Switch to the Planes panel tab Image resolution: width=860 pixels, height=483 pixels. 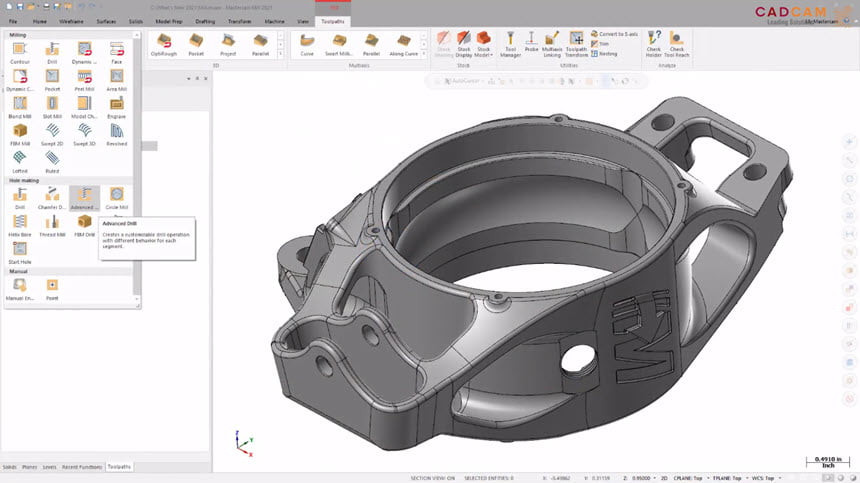29,467
